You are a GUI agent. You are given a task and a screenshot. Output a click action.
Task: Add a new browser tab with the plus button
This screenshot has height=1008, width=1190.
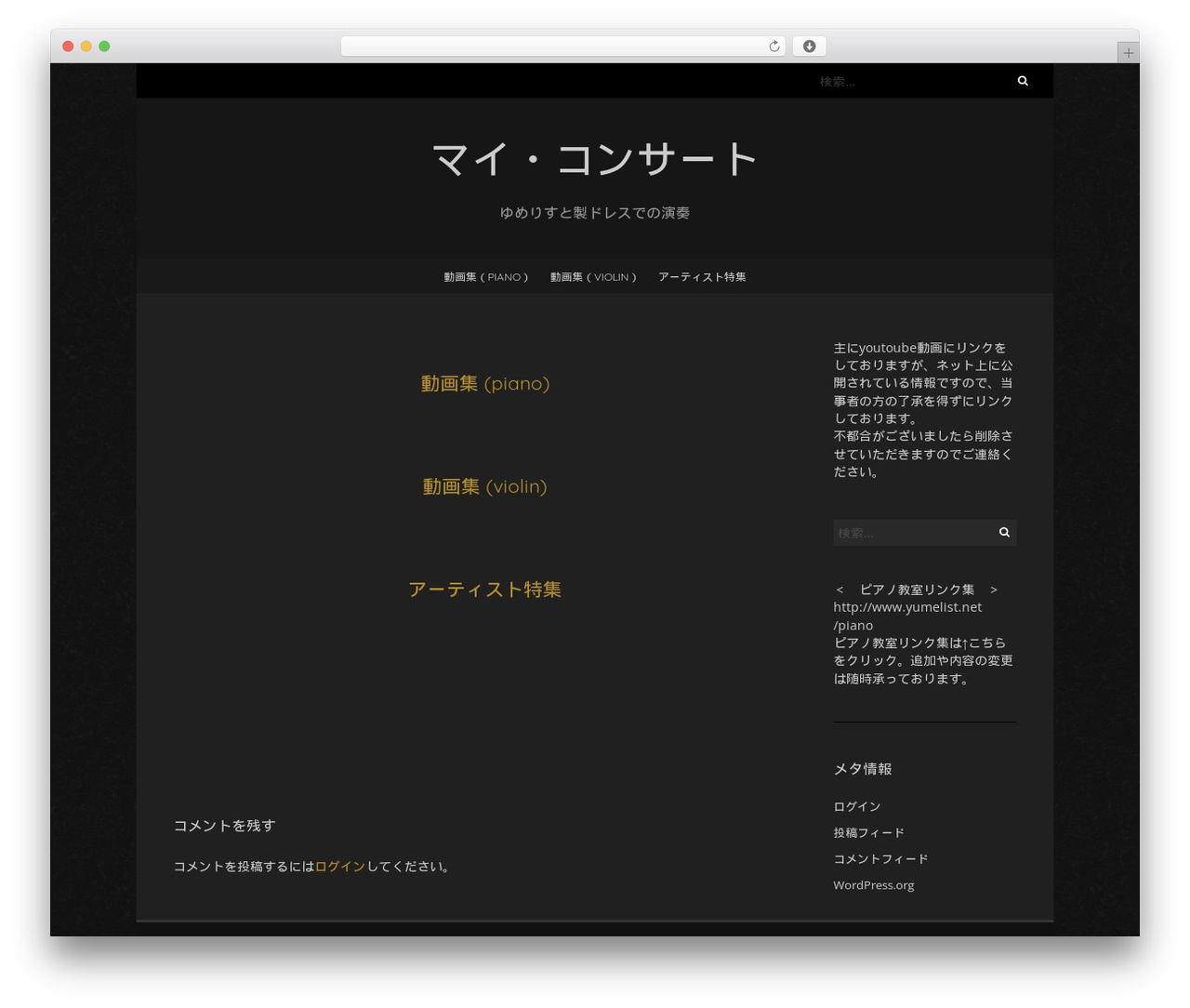tap(1128, 53)
